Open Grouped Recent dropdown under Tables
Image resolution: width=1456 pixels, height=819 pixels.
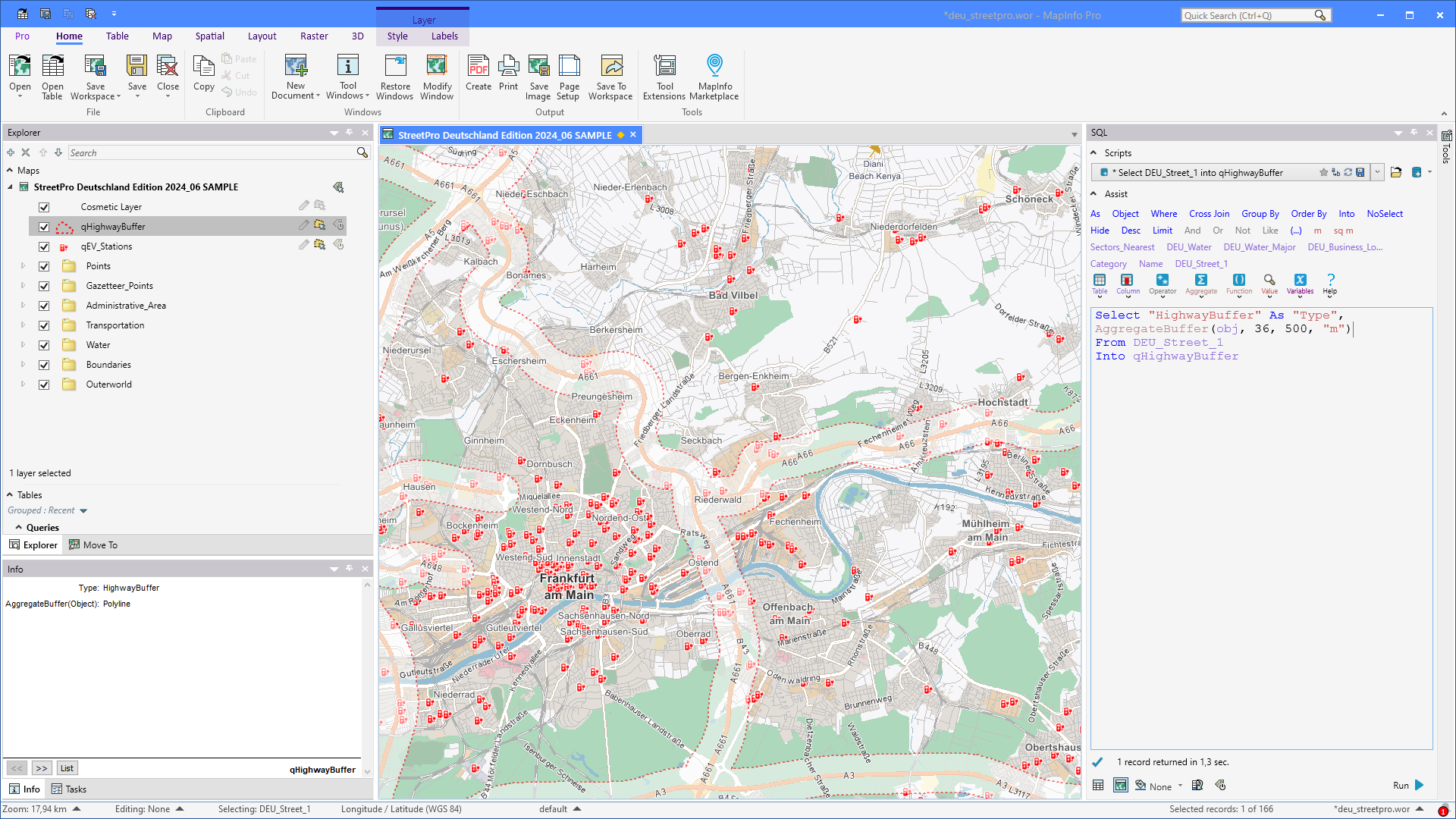83,511
